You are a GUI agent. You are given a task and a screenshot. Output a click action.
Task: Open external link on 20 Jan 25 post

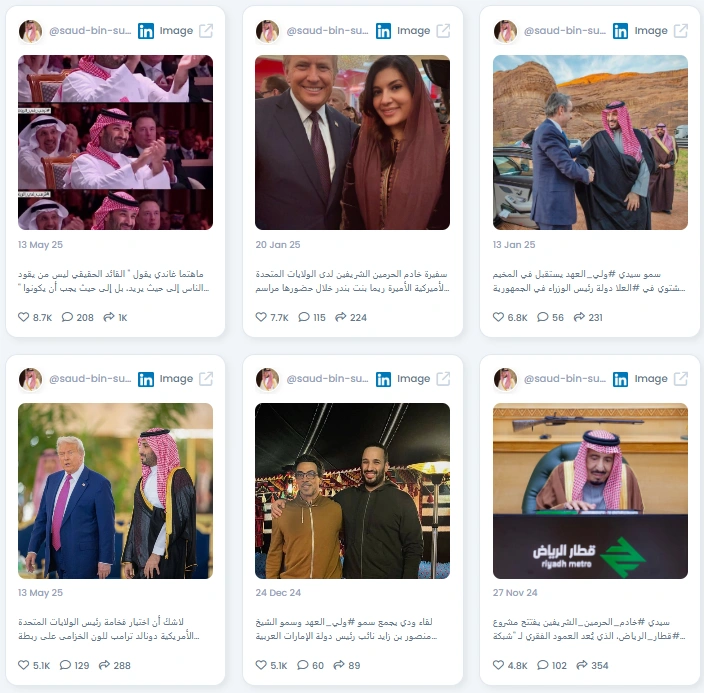pyautogui.click(x=443, y=31)
